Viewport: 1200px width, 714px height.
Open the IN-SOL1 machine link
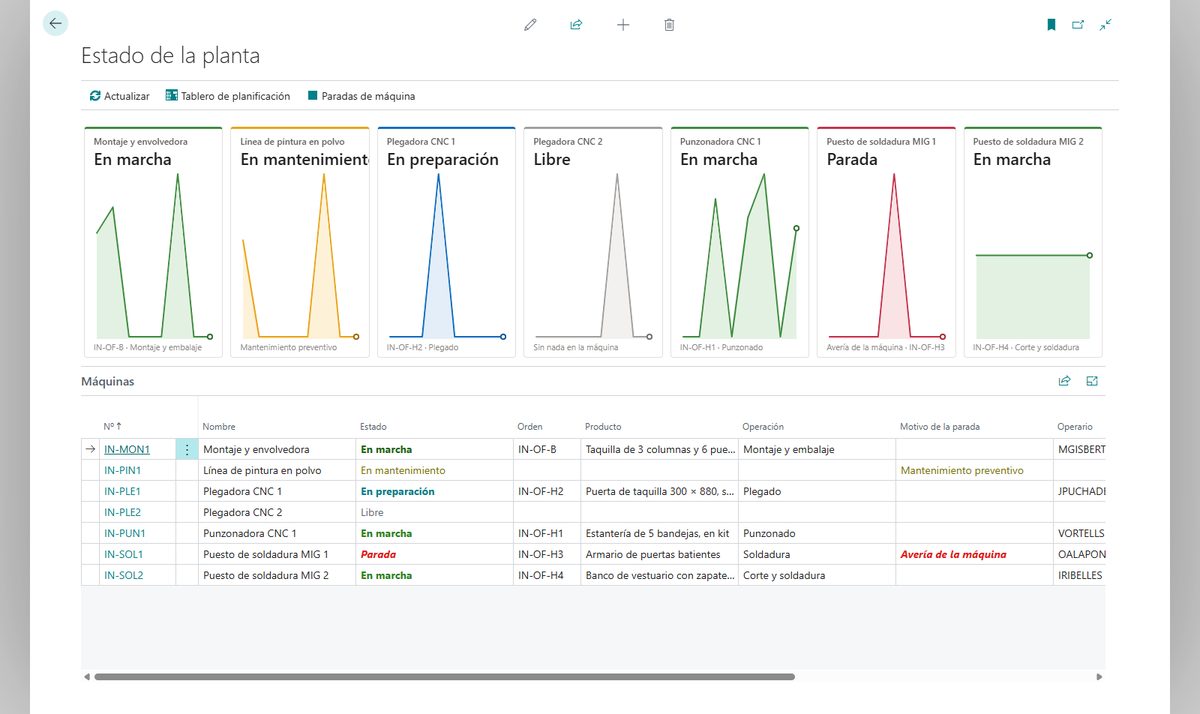(124, 555)
